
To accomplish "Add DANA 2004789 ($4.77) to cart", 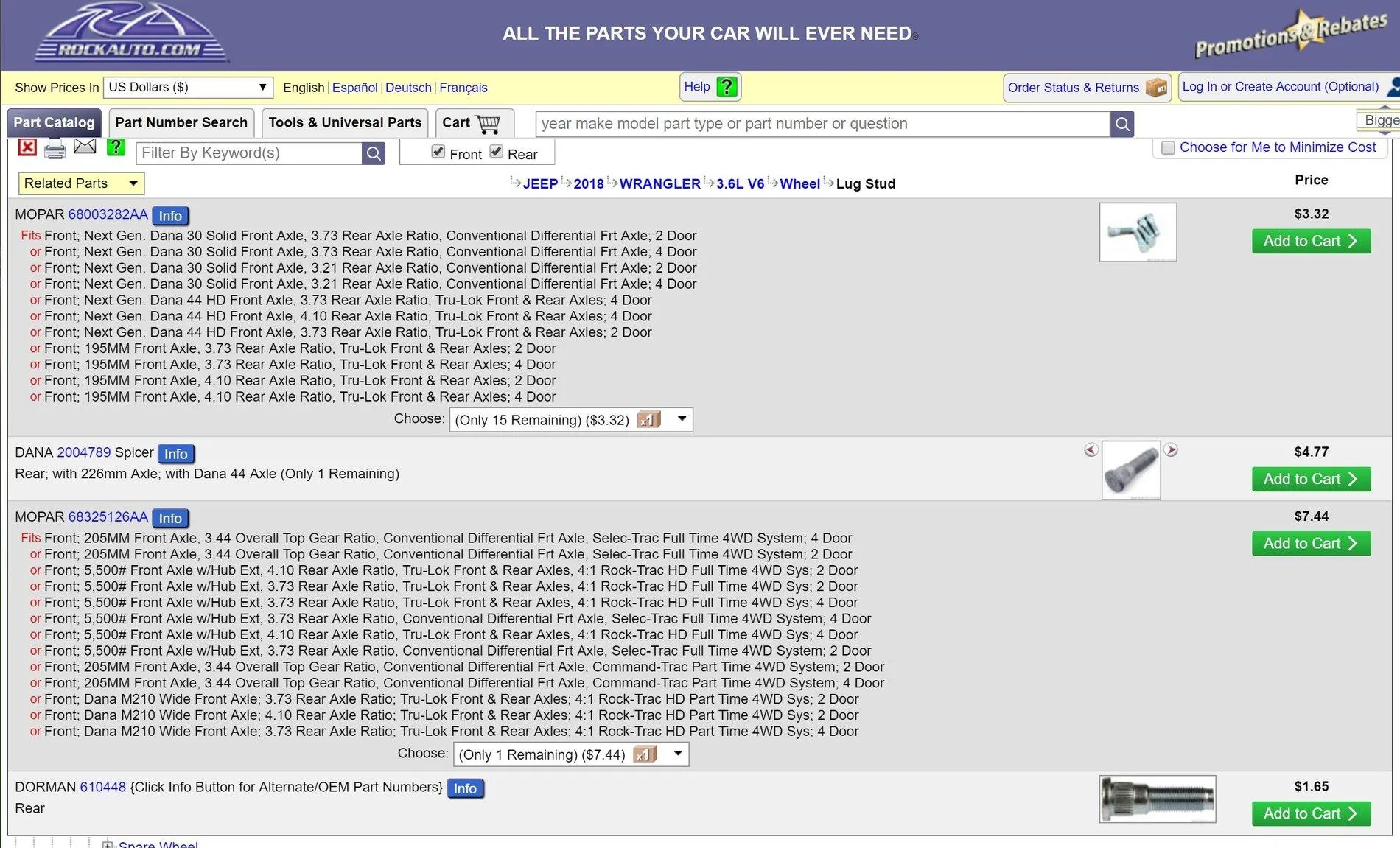I will (1311, 480).
